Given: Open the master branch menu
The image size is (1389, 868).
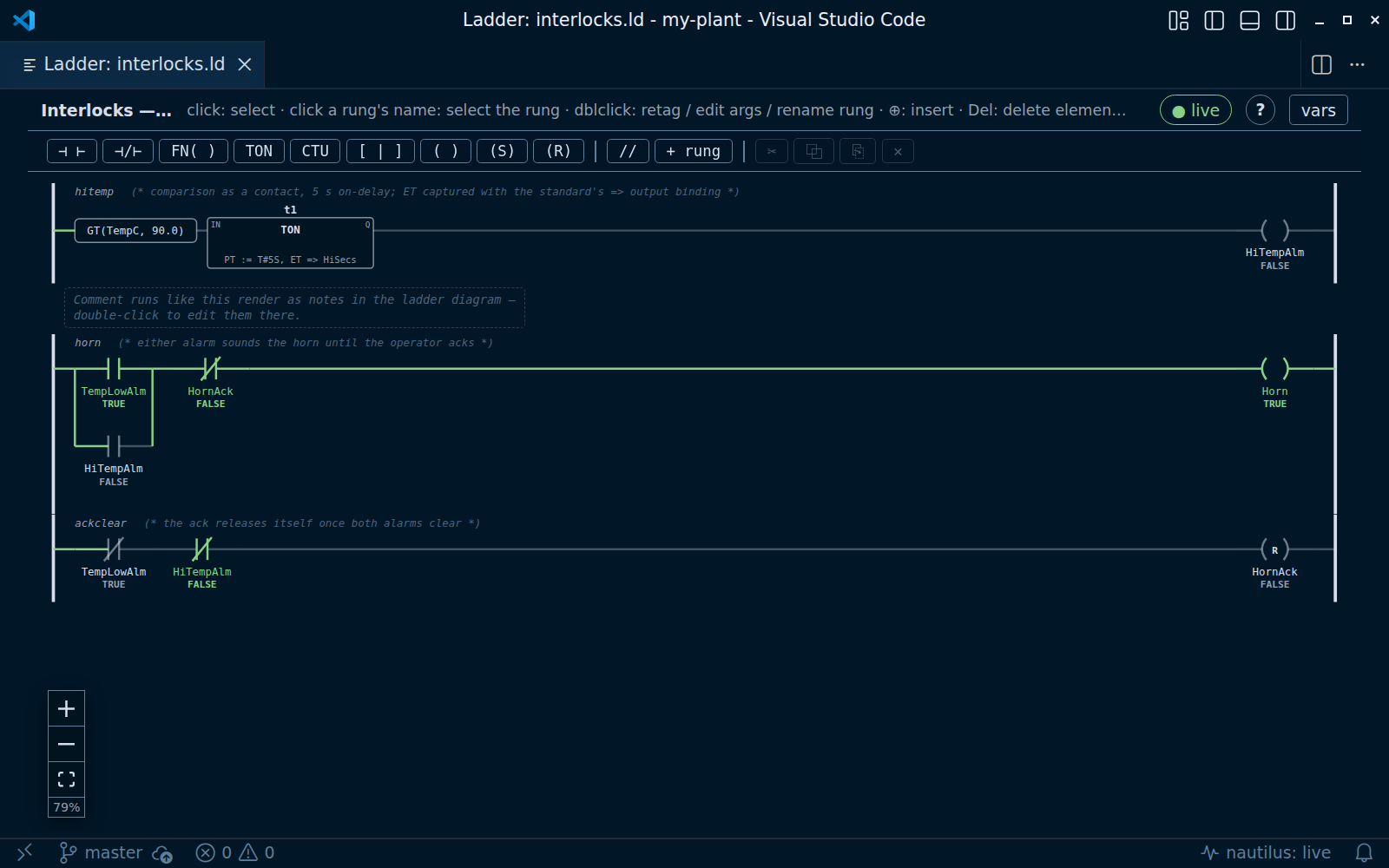Looking at the screenshot, I should click(101, 852).
